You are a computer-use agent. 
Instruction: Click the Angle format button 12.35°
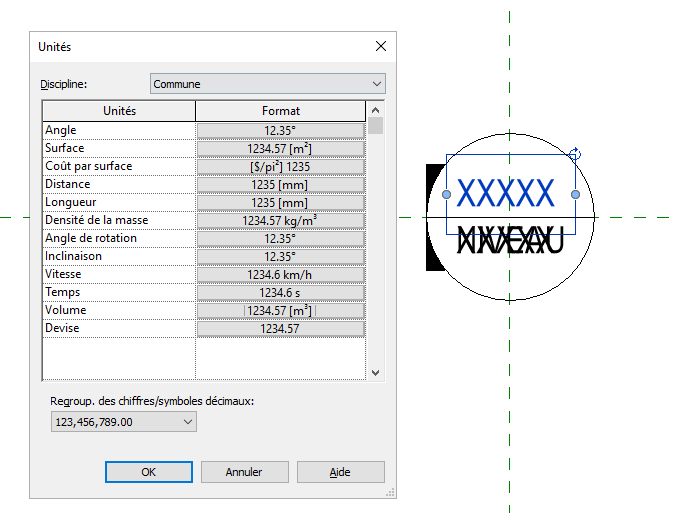281,131
